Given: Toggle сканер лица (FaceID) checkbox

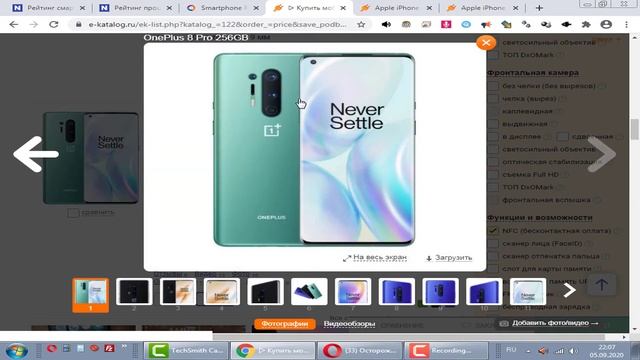Looking at the screenshot, I should (x=493, y=243).
